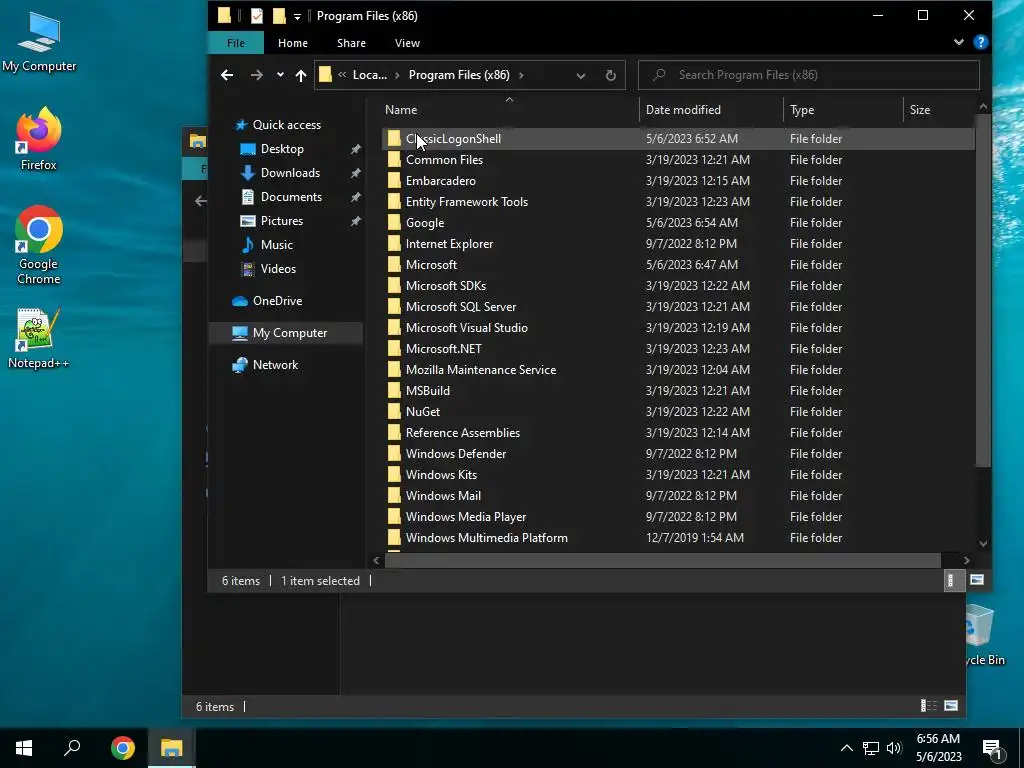This screenshot has height=768, width=1024.
Task: Select the Microsoft Visual Studio folder
Action: tap(677, 328)
